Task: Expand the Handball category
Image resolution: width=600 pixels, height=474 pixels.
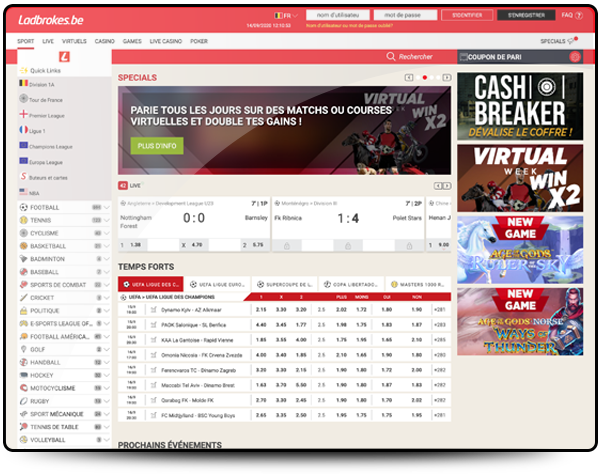Action: [x=107, y=362]
